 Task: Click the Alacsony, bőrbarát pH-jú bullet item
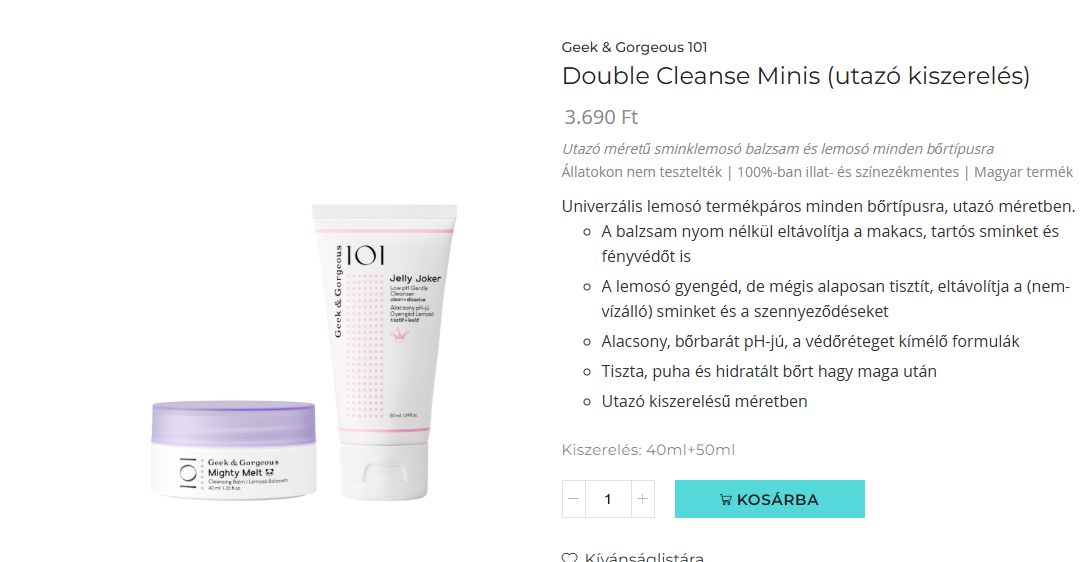[x=810, y=341]
